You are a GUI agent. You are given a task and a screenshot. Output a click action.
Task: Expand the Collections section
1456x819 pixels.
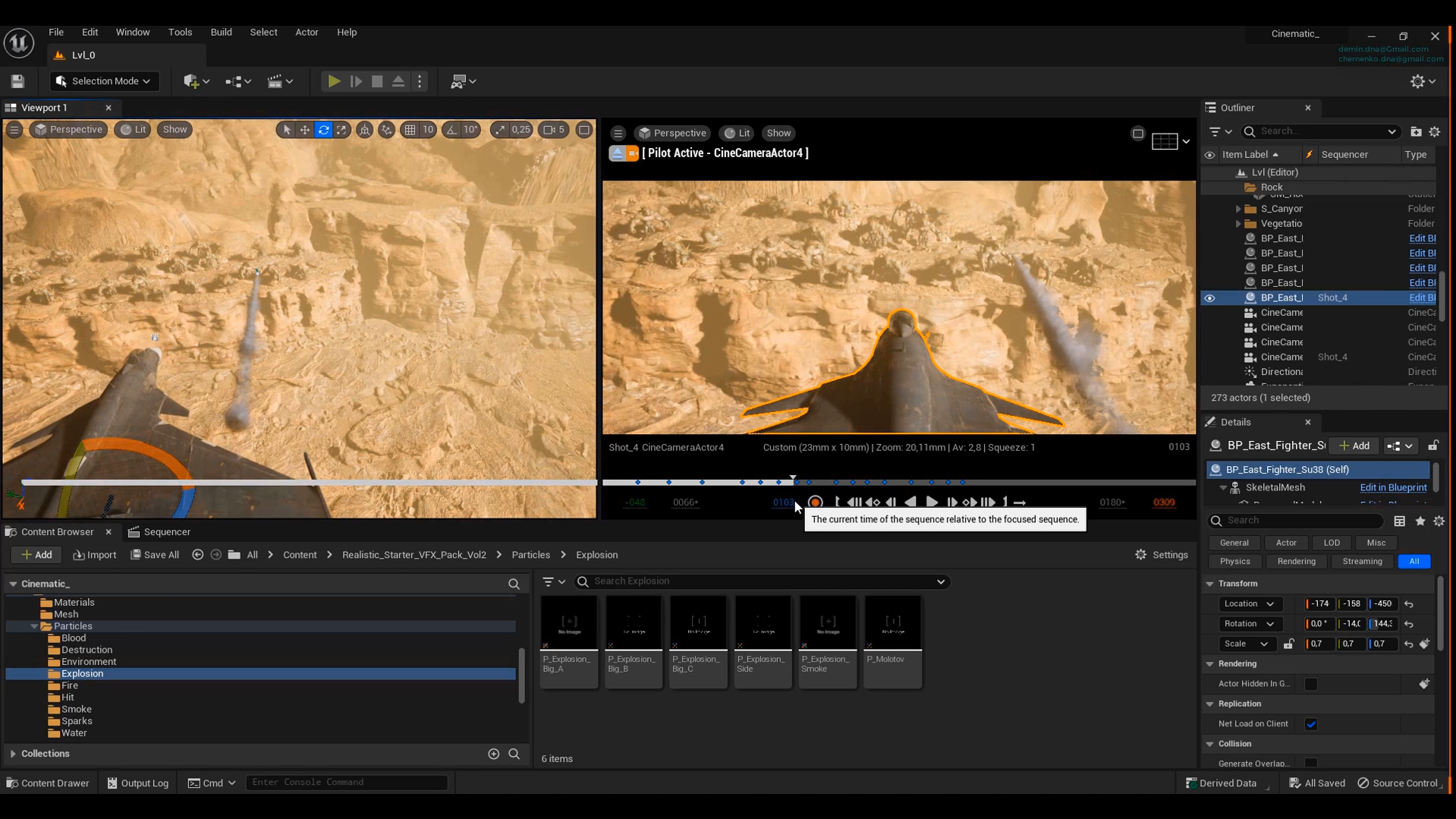point(13,754)
